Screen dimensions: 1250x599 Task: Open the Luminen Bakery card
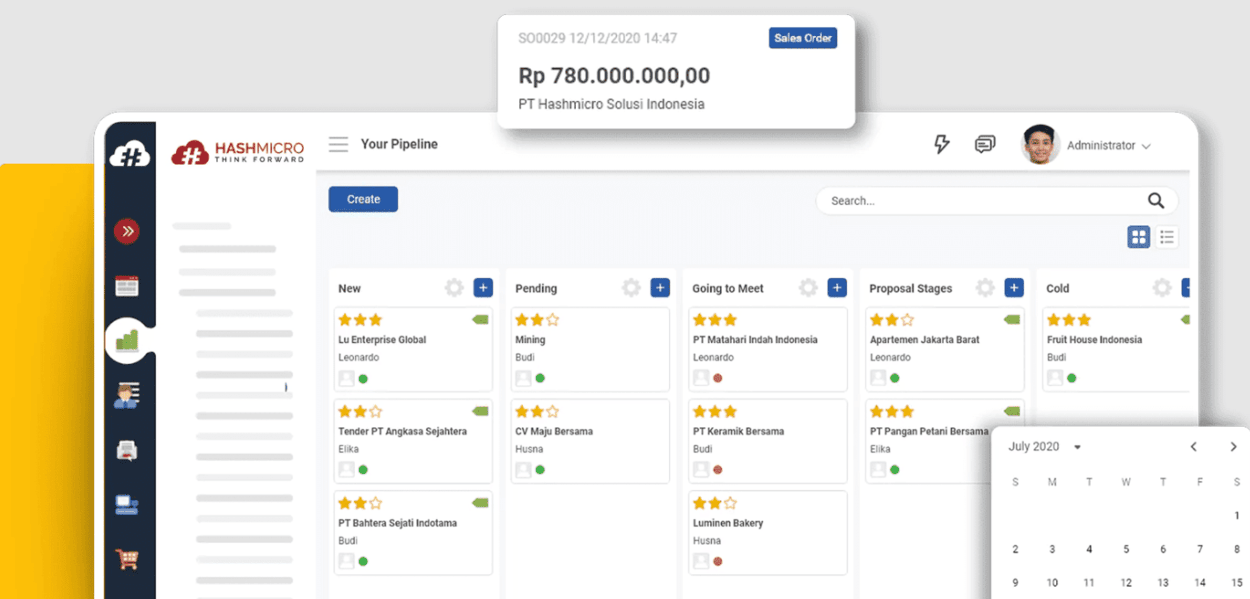click(767, 533)
